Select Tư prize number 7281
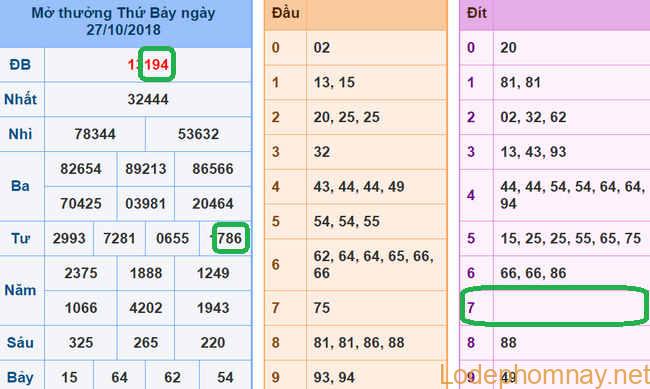Viewport: 650px width, 389px height. coord(119,238)
